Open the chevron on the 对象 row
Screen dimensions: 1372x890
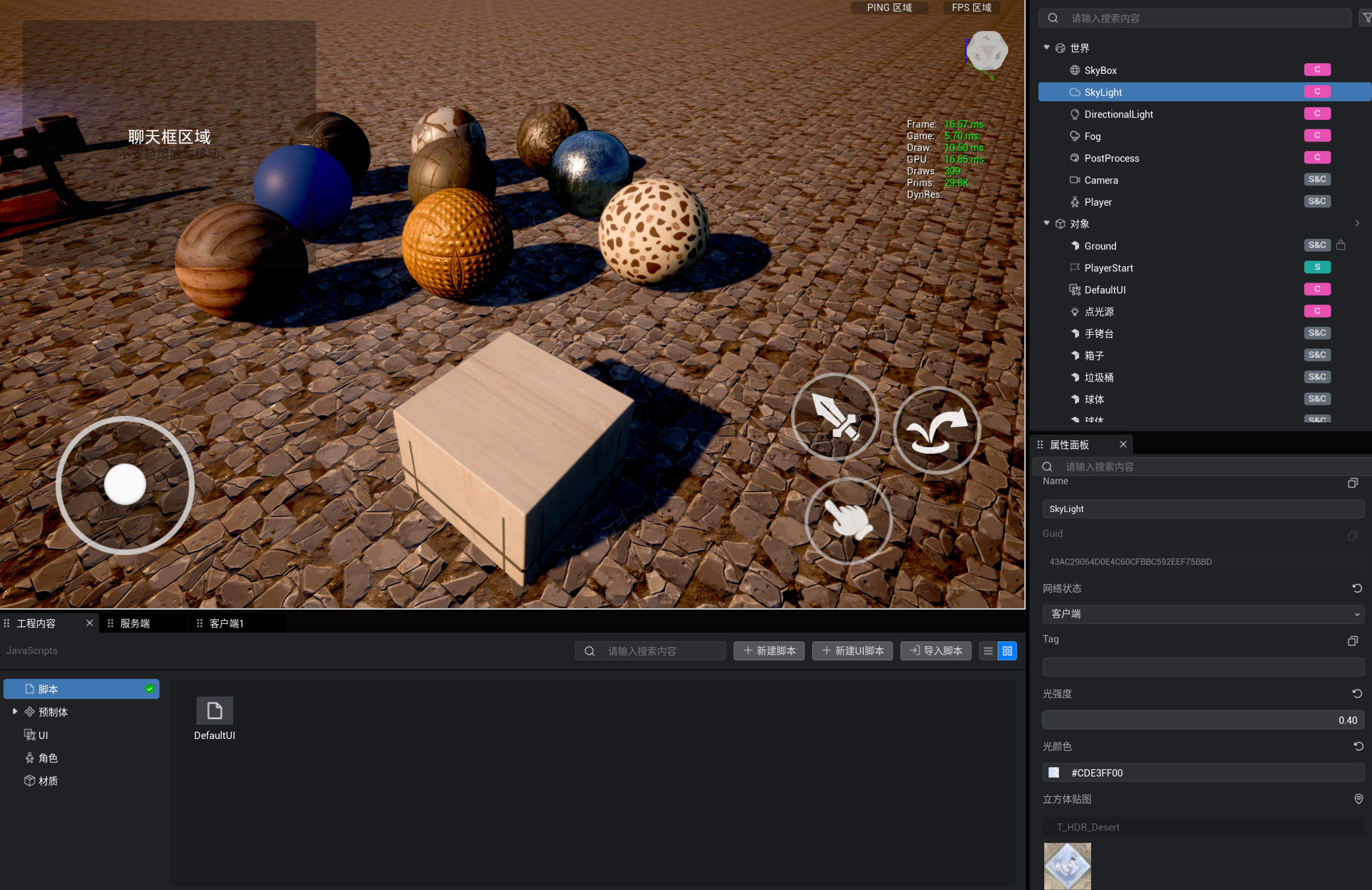click(1357, 223)
